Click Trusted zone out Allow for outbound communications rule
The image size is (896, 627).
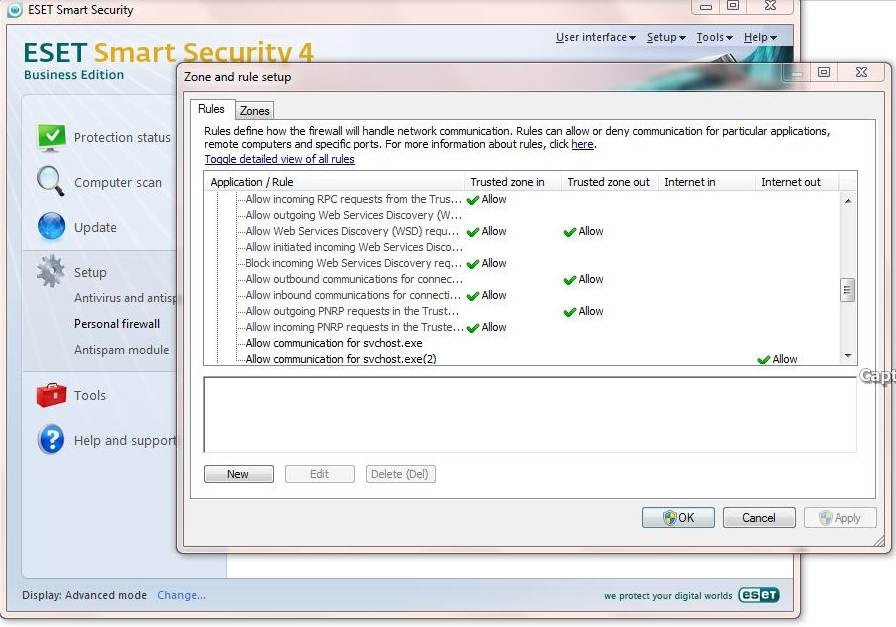coord(583,279)
